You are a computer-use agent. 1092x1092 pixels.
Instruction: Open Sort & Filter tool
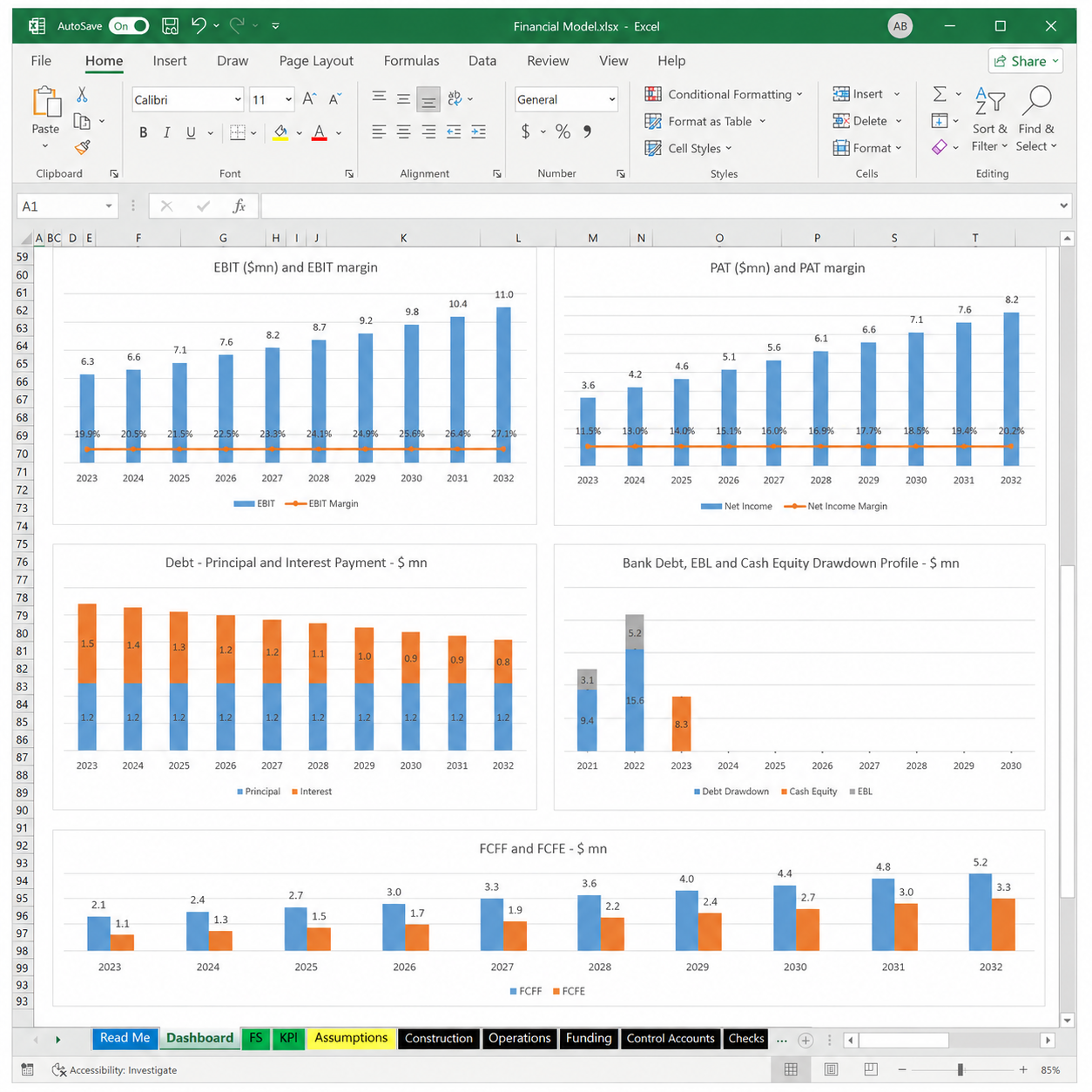coord(990,120)
